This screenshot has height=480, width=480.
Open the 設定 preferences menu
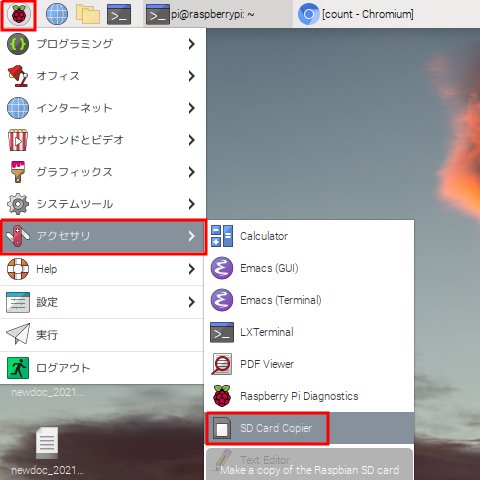click(x=102, y=302)
